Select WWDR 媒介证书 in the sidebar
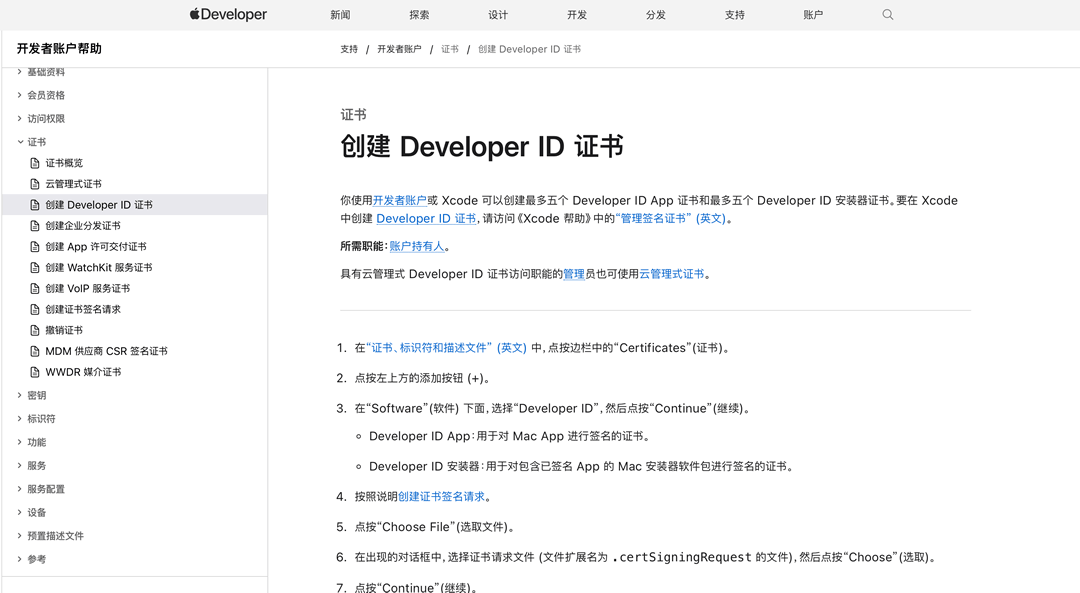The image size is (1080, 593). [83, 372]
